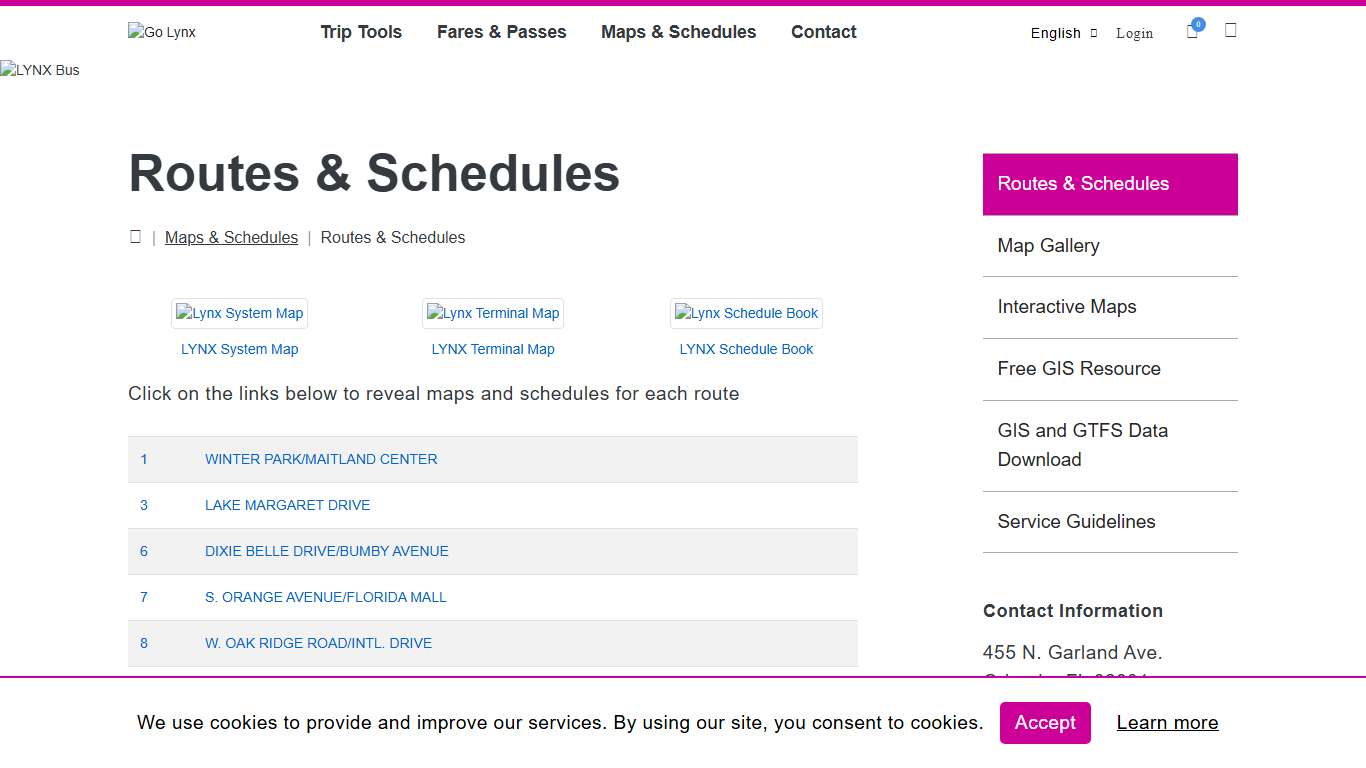The height and width of the screenshot is (768, 1366).
Task: Click the search icon top right
Action: click(x=1230, y=31)
